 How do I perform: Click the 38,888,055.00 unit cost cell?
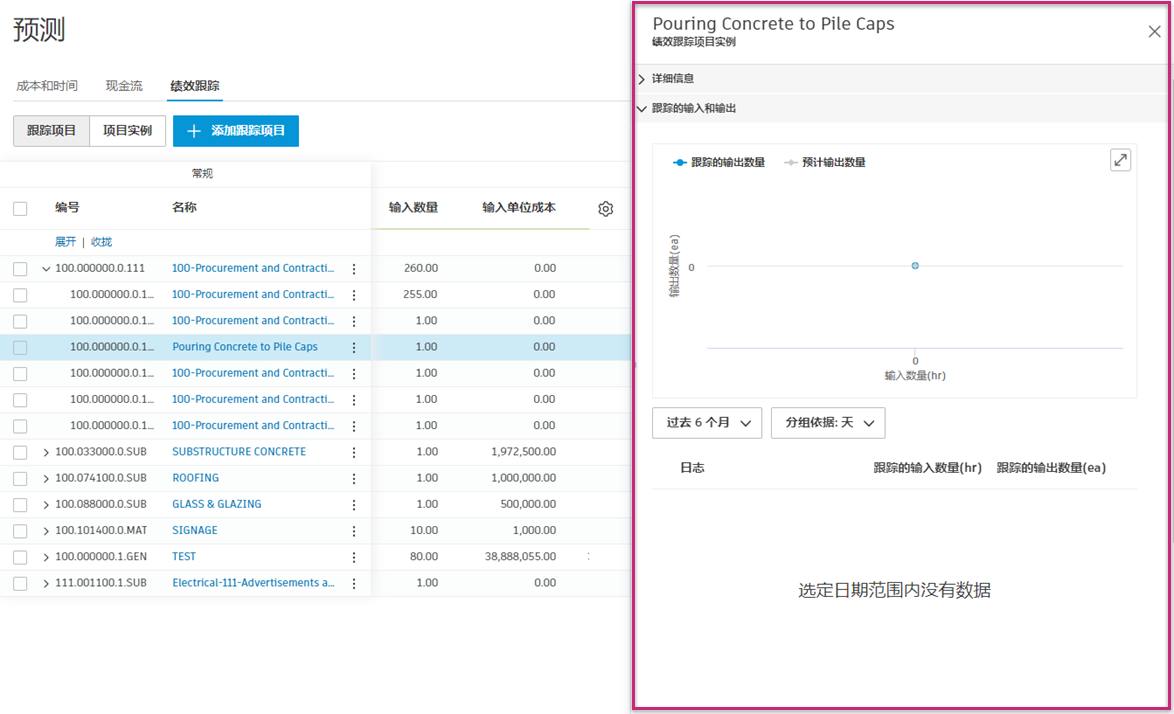520,557
